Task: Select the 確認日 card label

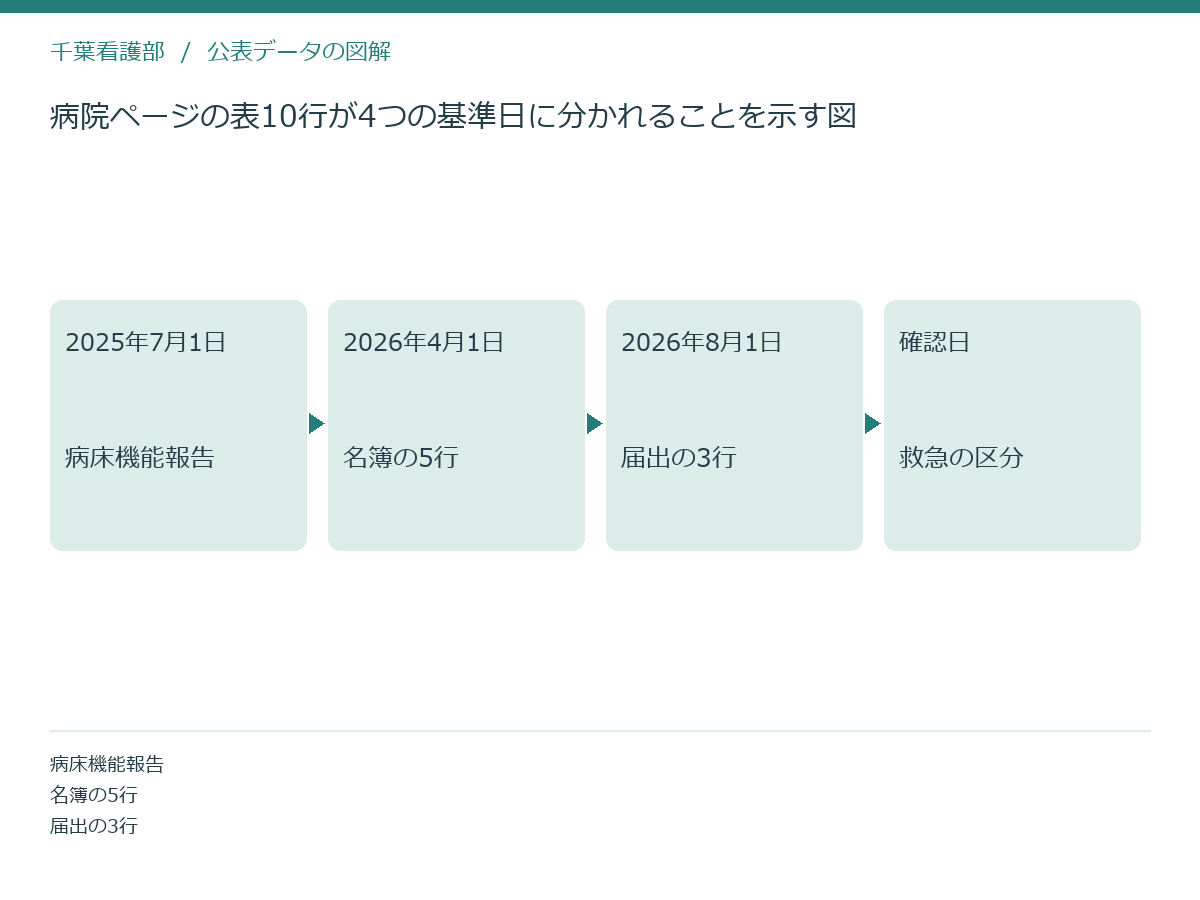Action: point(935,342)
